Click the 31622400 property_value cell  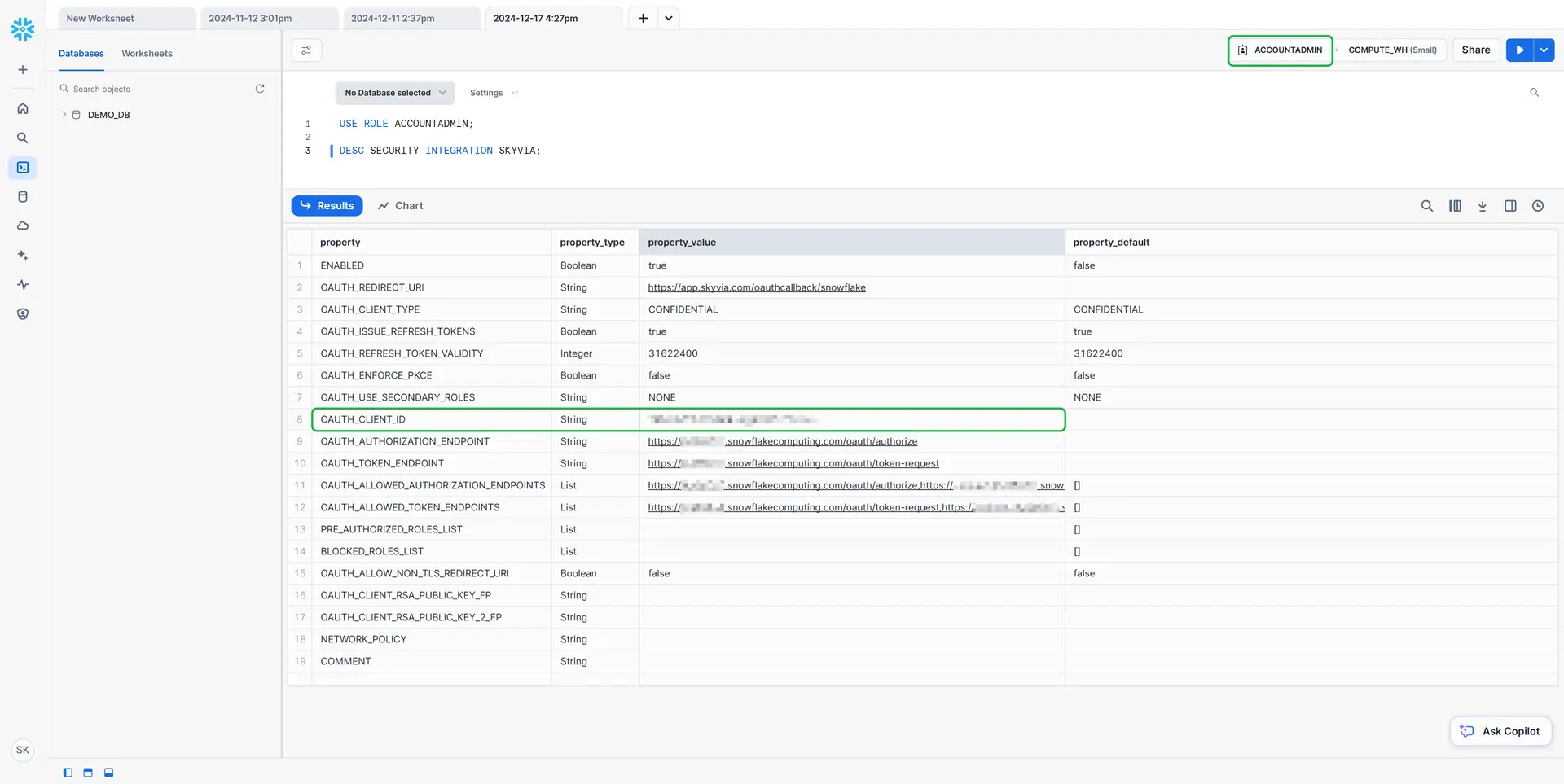pyautogui.click(x=852, y=353)
